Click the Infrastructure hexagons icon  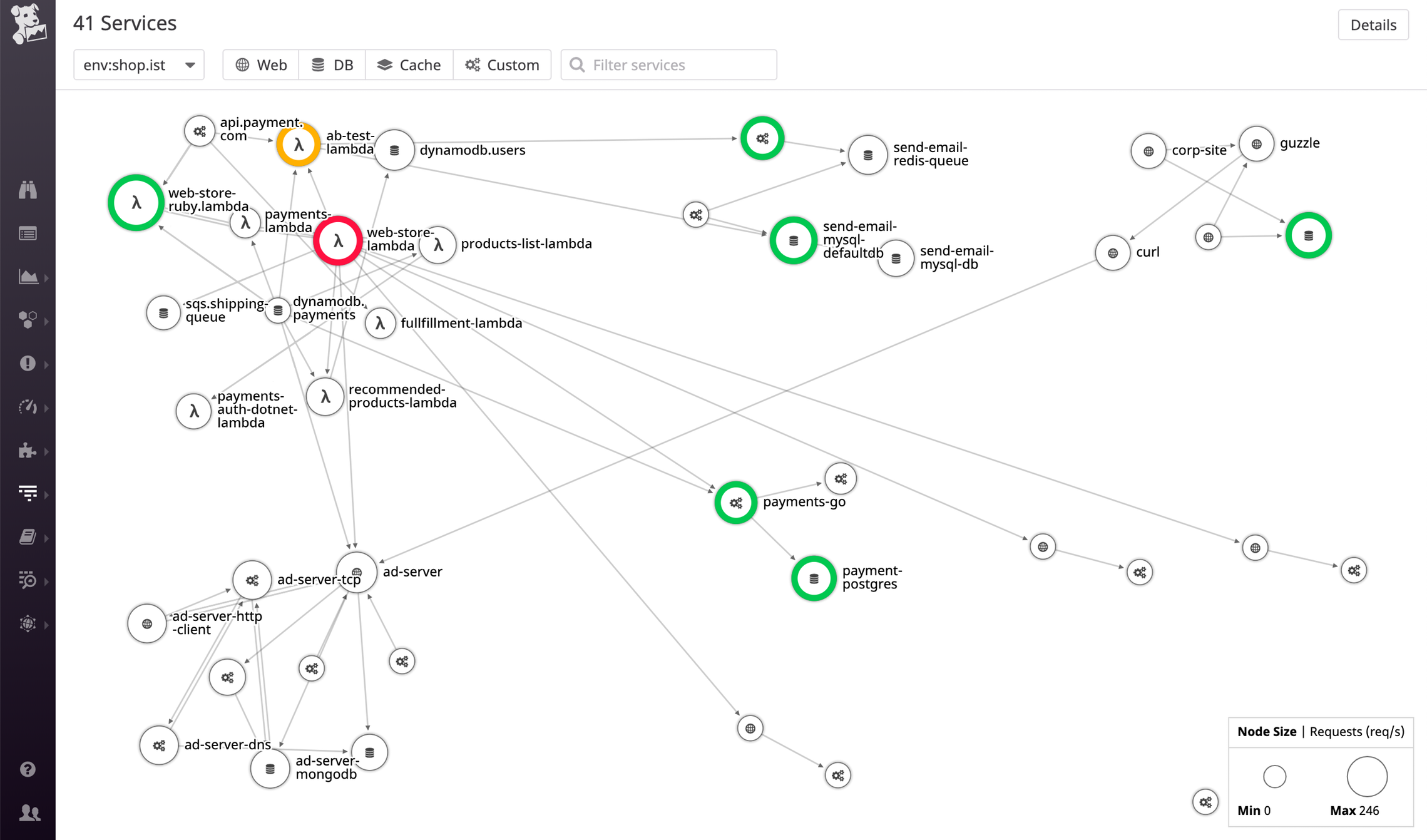28,320
